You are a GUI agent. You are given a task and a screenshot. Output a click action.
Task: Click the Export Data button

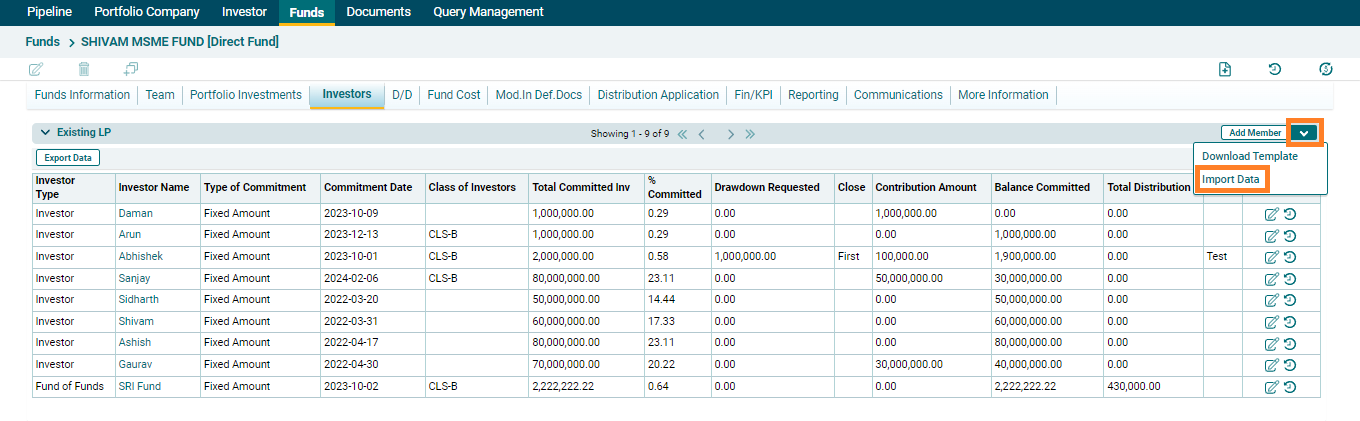click(68, 158)
